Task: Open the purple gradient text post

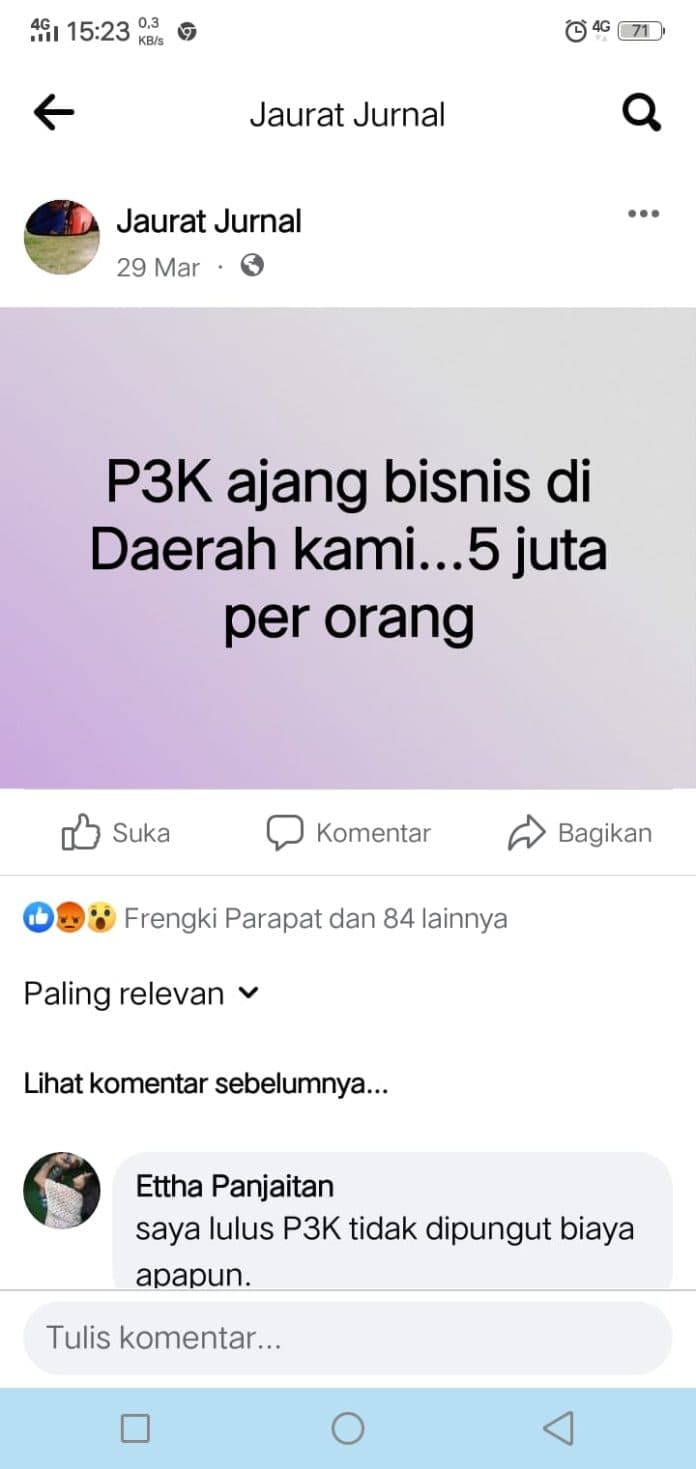Action: (x=348, y=548)
